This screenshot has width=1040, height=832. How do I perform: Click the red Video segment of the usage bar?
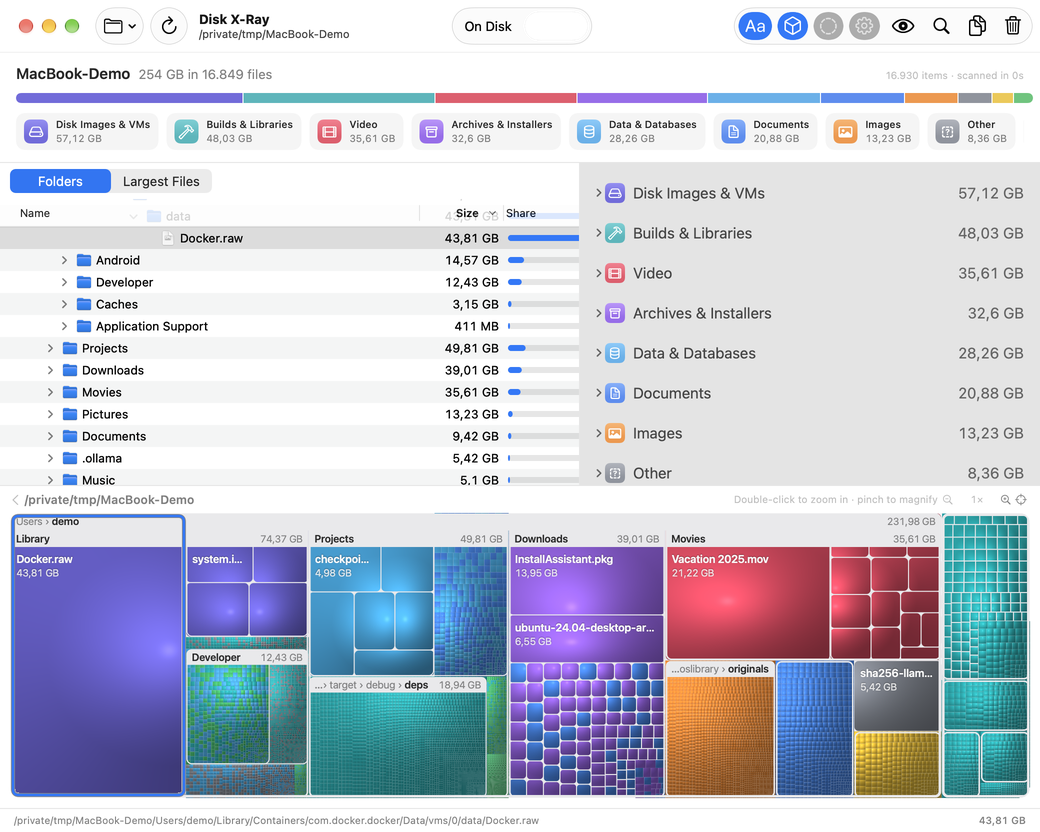pyautogui.click(x=505, y=98)
